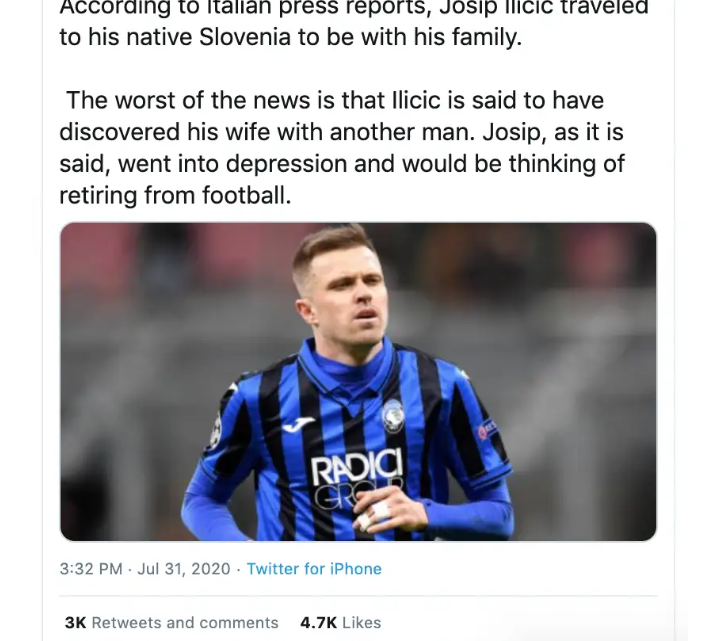View the 3K Retweets and comments list
The height and width of the screenshot is (641, 720).
(171, 622)
